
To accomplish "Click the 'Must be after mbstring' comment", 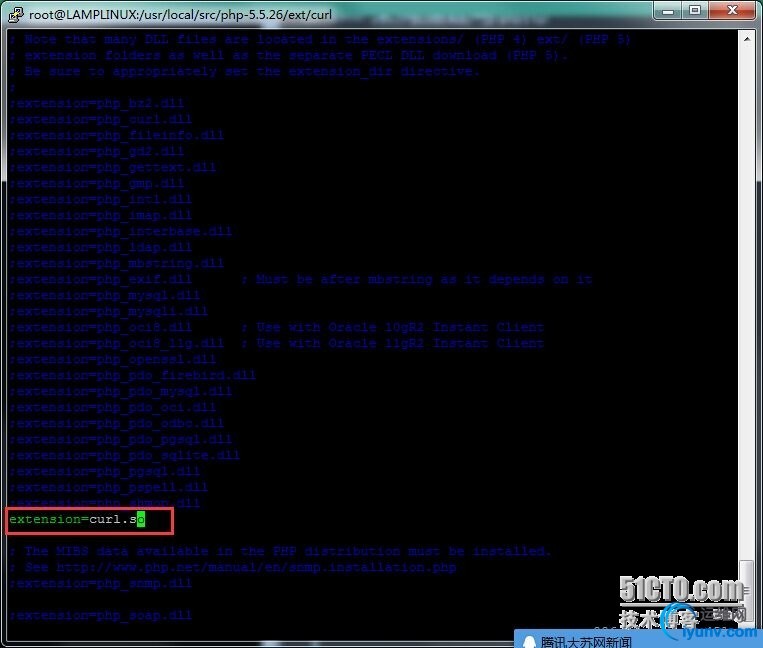I will (x=417, y=279).
